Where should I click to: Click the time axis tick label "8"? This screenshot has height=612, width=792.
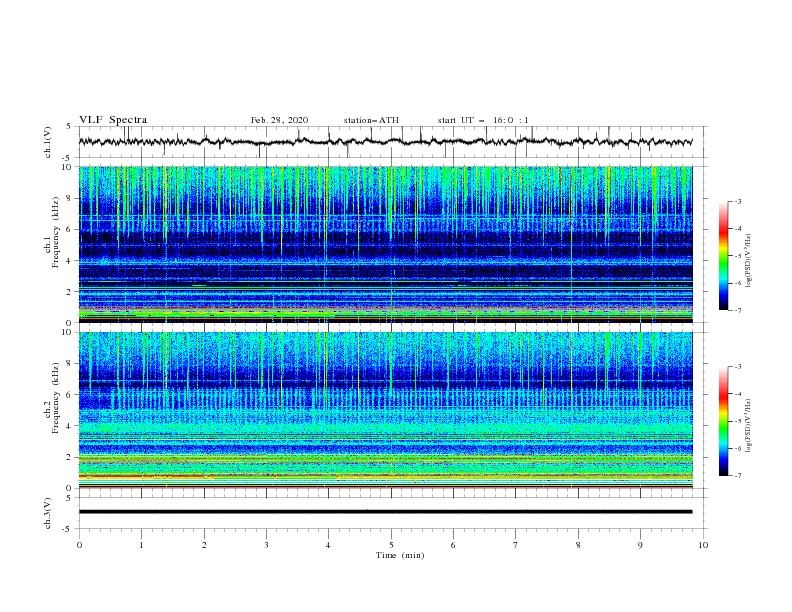click(x=578, y=545)
